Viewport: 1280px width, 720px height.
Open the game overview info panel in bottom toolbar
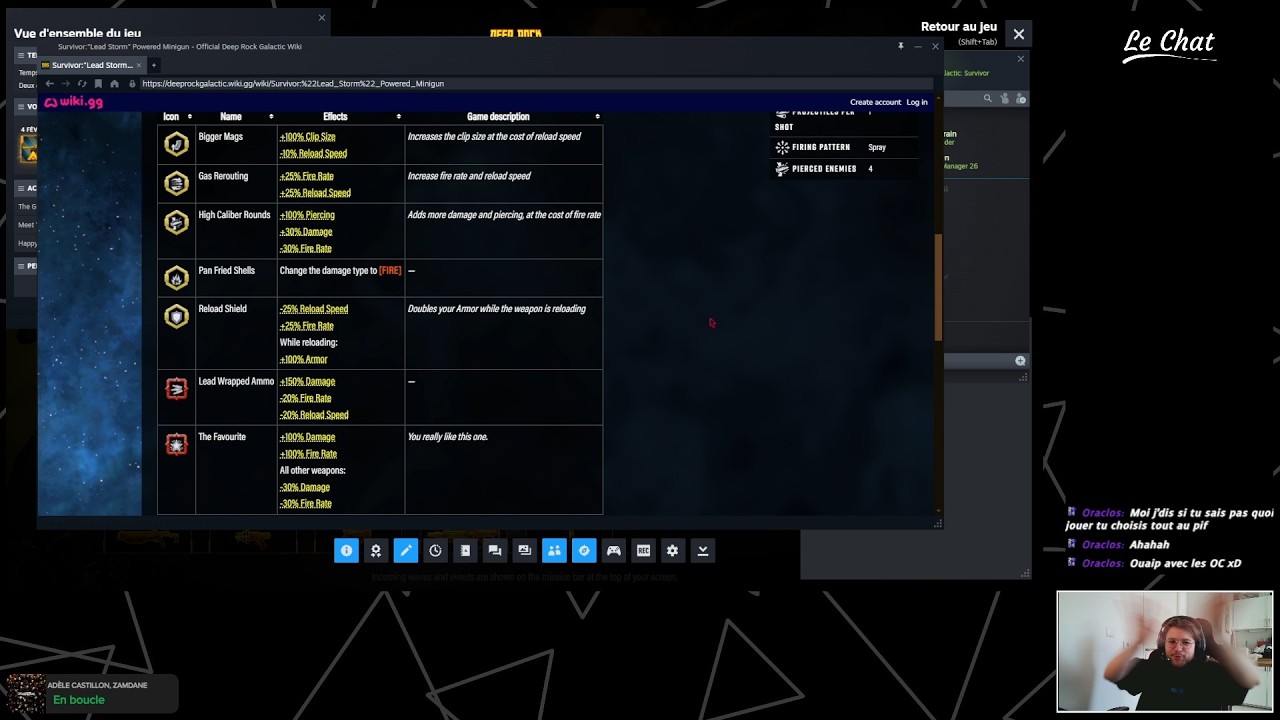[346, 550]
